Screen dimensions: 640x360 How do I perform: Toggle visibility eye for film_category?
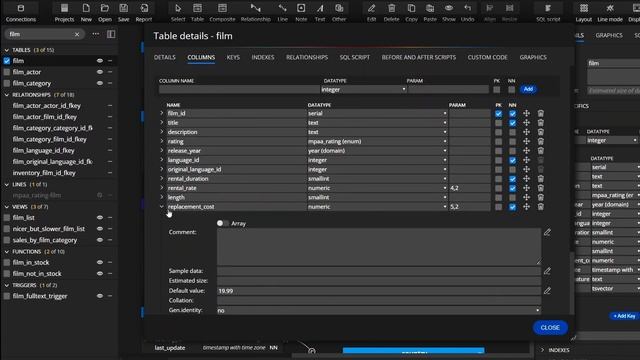[100, 83]
